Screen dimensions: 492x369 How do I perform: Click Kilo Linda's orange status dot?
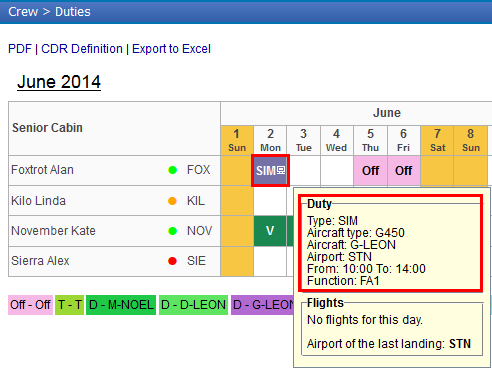[x=172, y=201]
